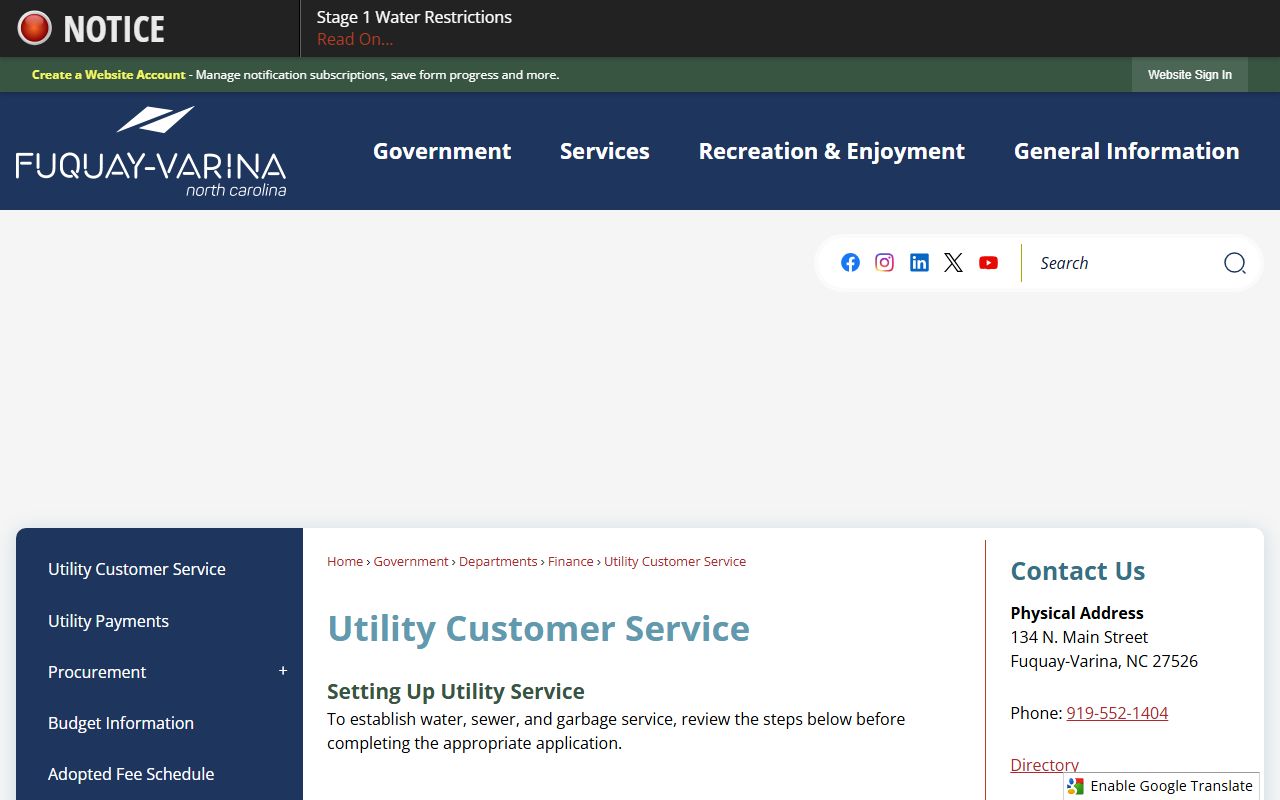Screen dimensions: 1280x800
Task: Click the Website Sign In button
Action: (1190, 75)
